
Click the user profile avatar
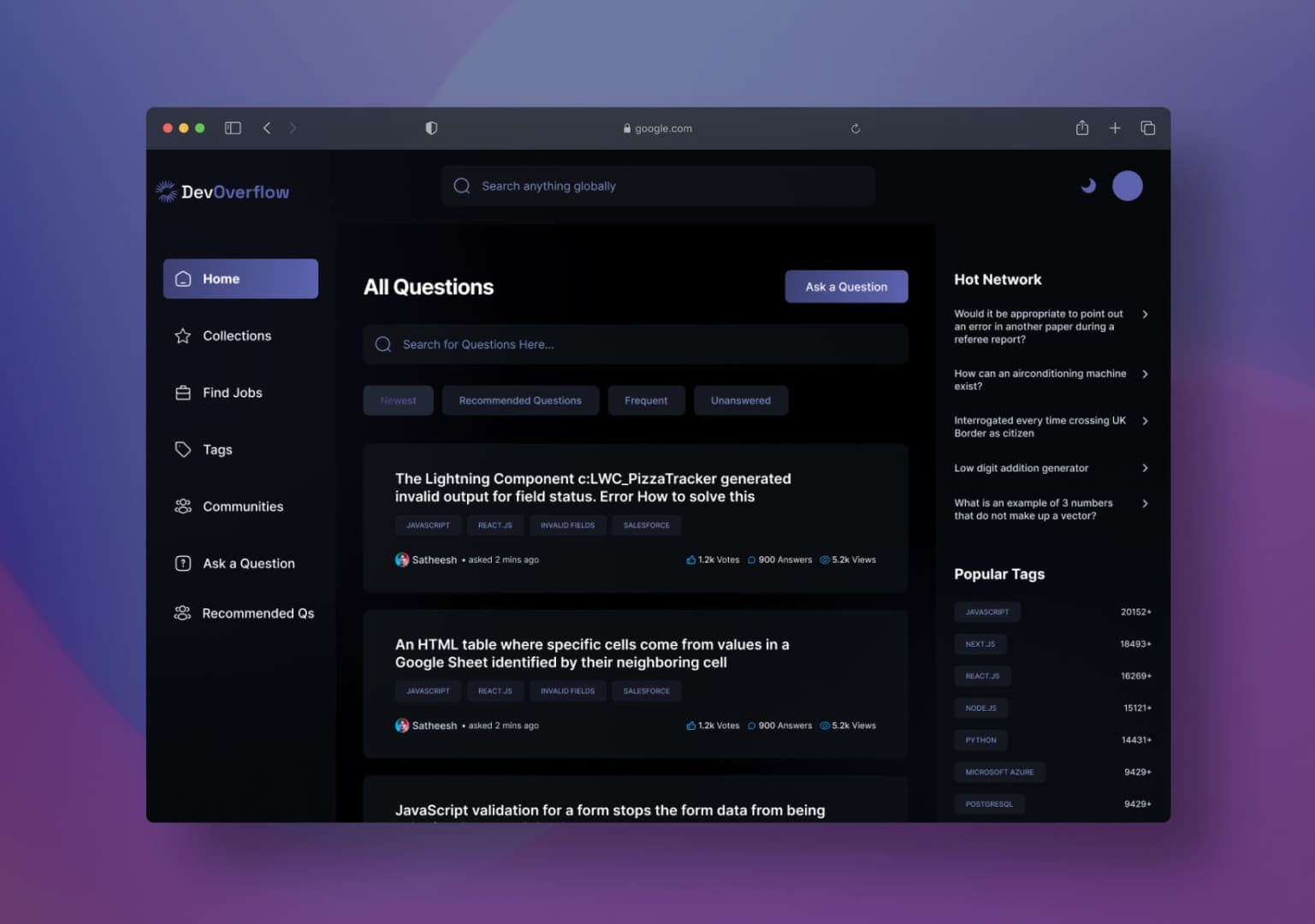pos(1128,185)
